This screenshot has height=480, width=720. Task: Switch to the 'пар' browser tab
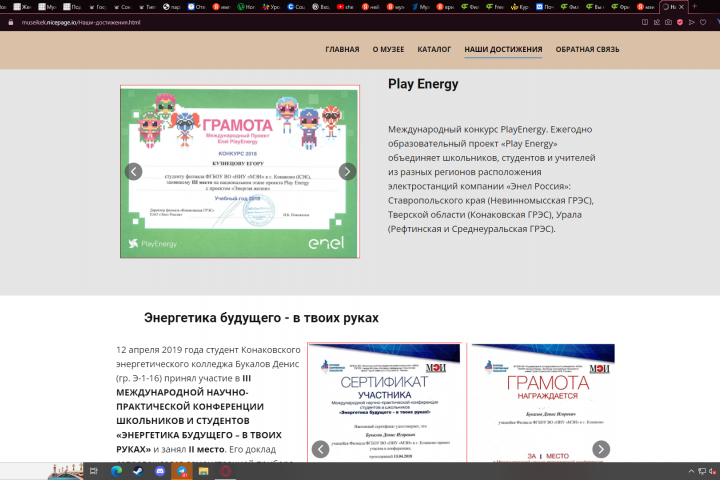pyautogui.click(x=171, y=7)
